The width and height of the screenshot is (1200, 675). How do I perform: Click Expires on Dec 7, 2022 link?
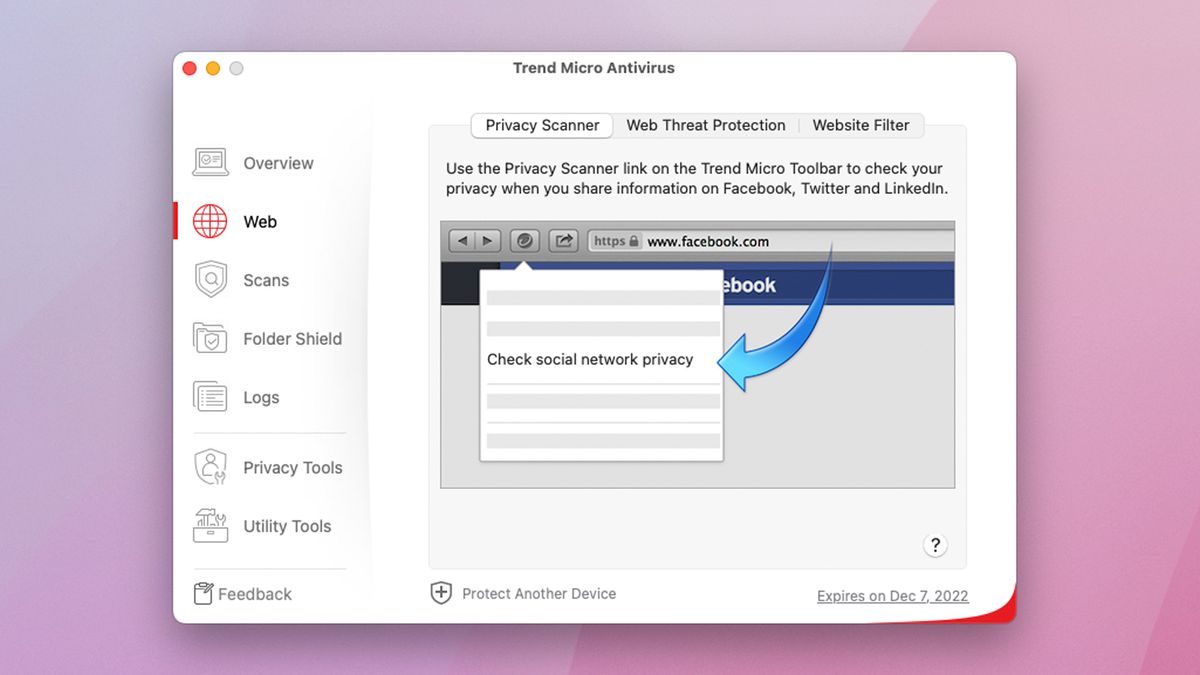[x=893, y=596]
